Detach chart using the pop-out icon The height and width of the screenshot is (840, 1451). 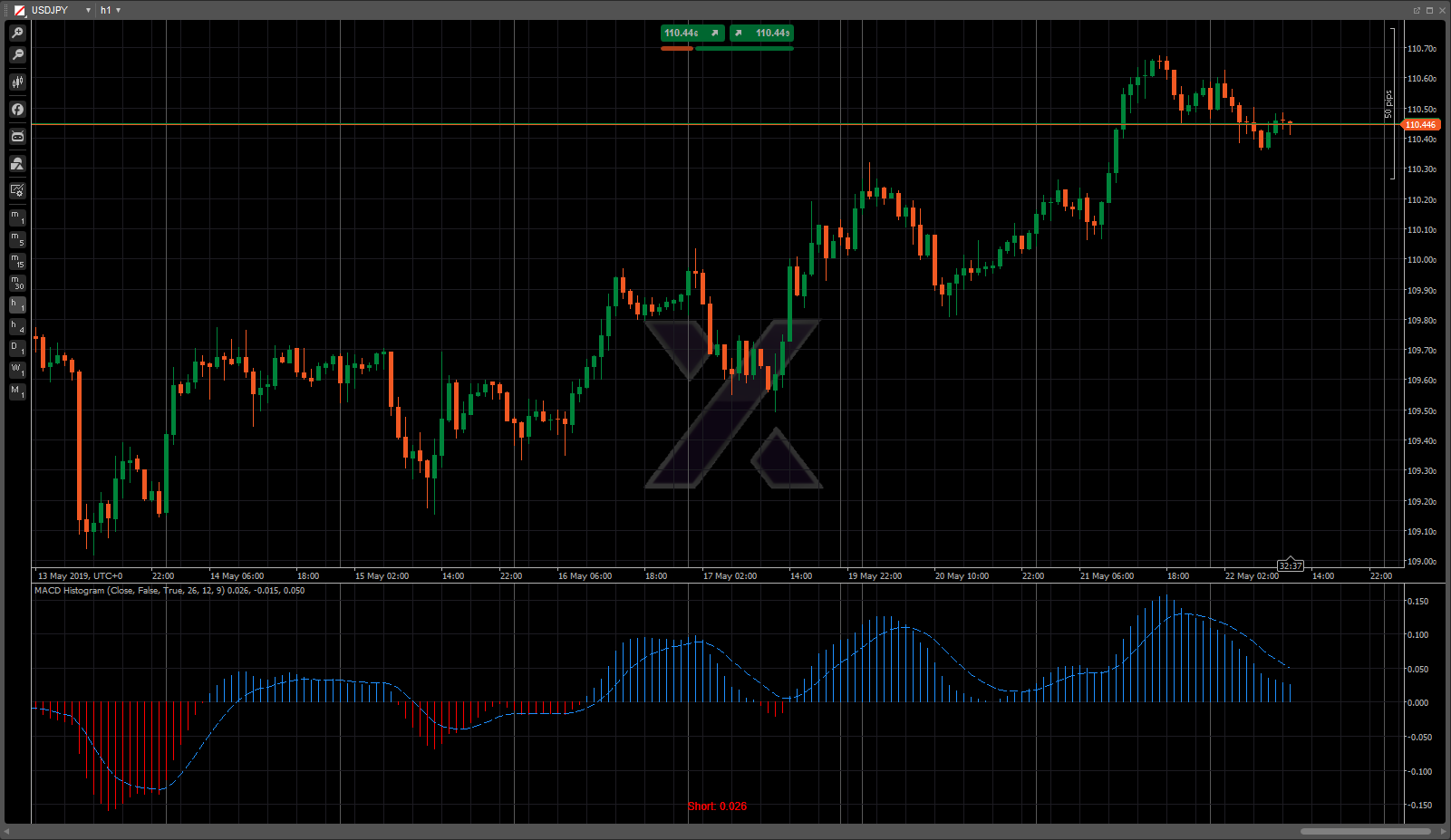[1417, 10]
